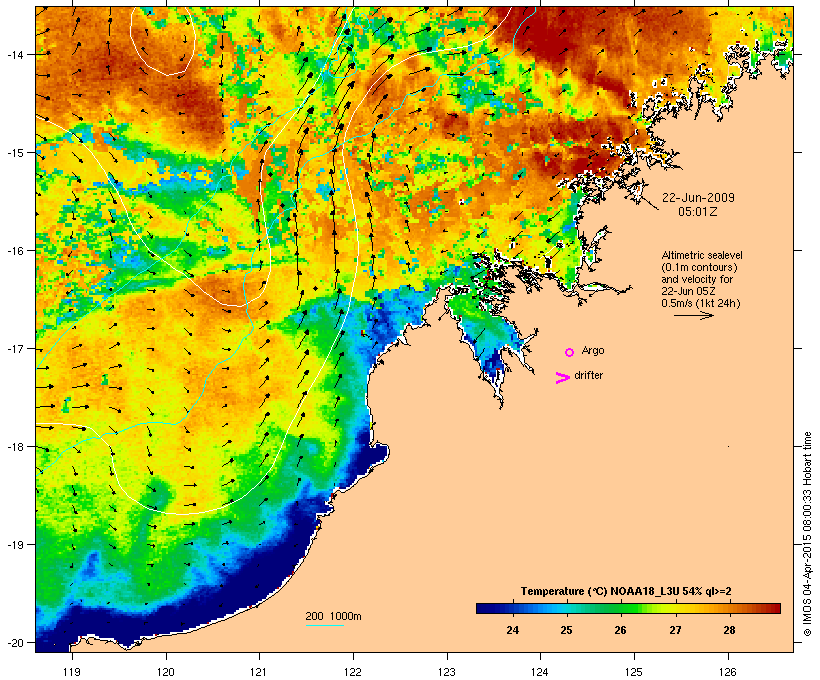
Task: Click the '05:01Z' time label
Action: pyautogui.click(x=698, y=212)
